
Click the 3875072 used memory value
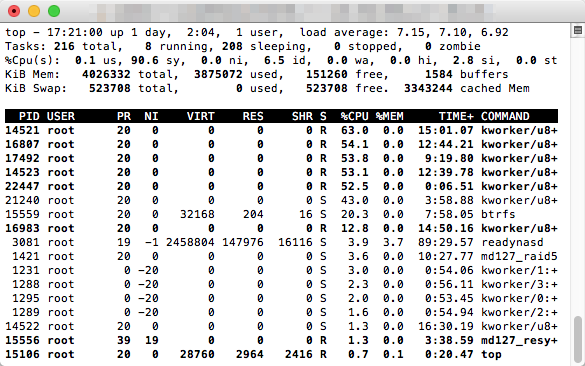tap(218, 75)
